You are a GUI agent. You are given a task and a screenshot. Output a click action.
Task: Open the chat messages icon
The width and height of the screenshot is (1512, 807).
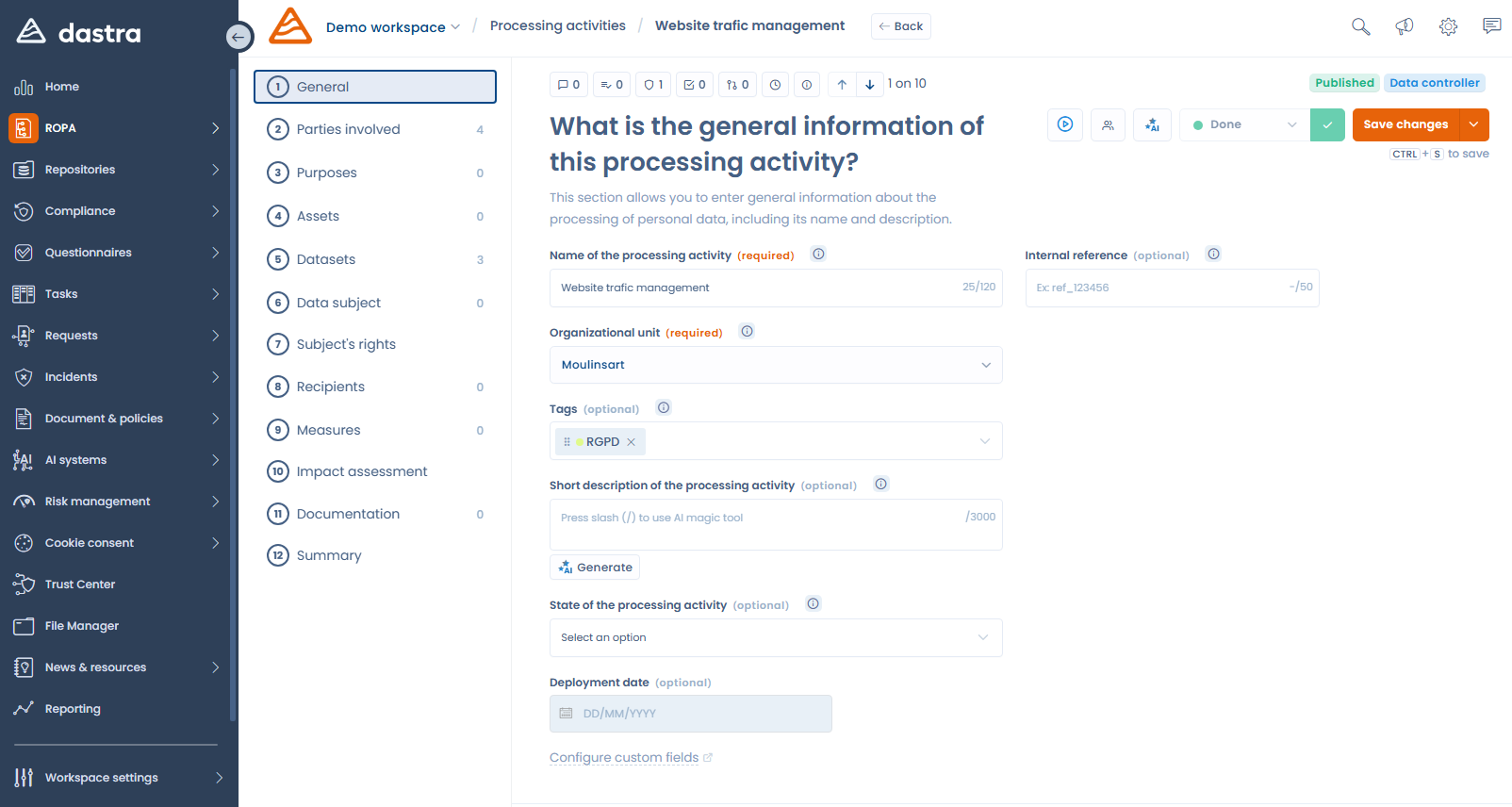tap(1491, 26)
